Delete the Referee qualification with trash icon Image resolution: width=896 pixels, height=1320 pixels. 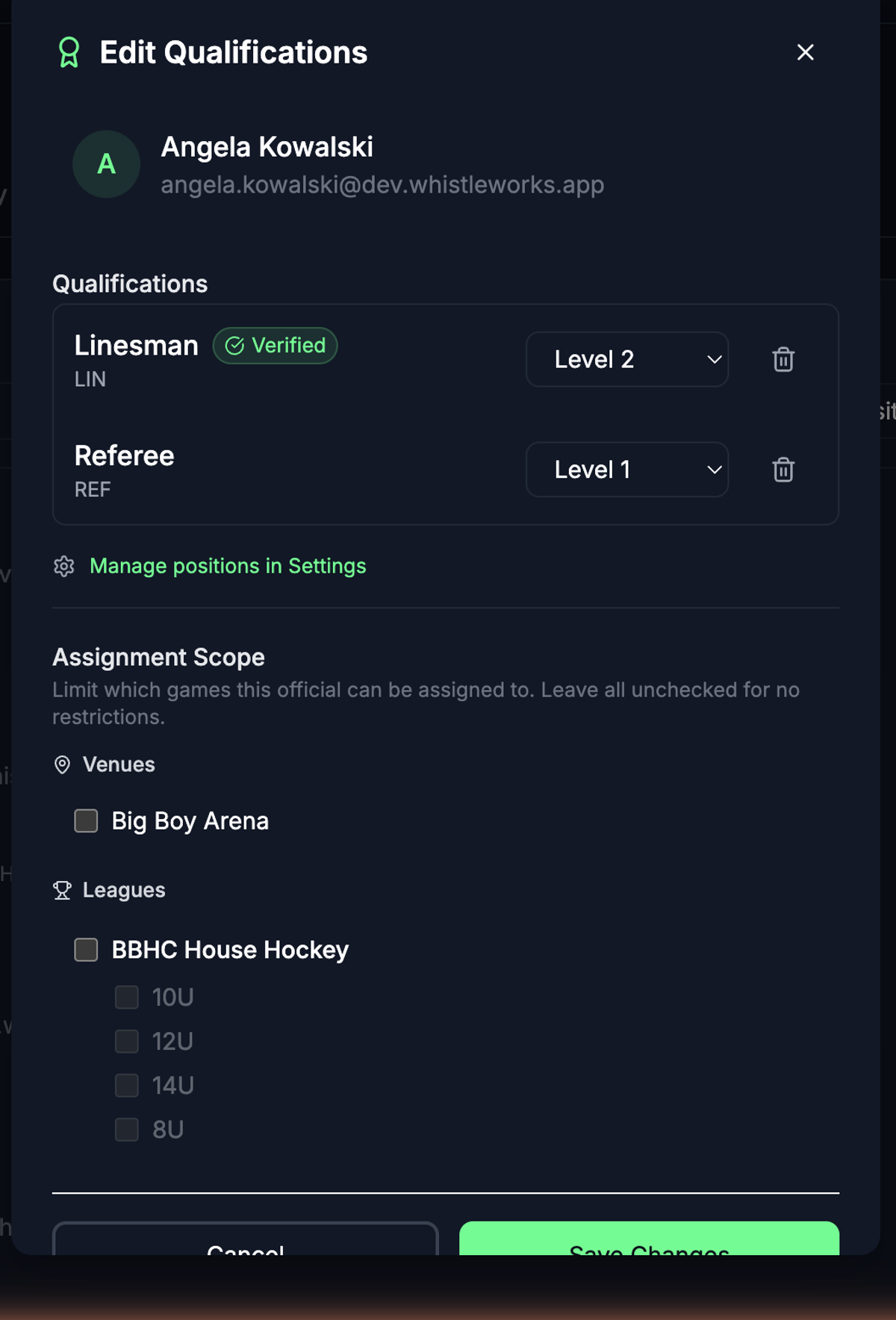(783, 470)
